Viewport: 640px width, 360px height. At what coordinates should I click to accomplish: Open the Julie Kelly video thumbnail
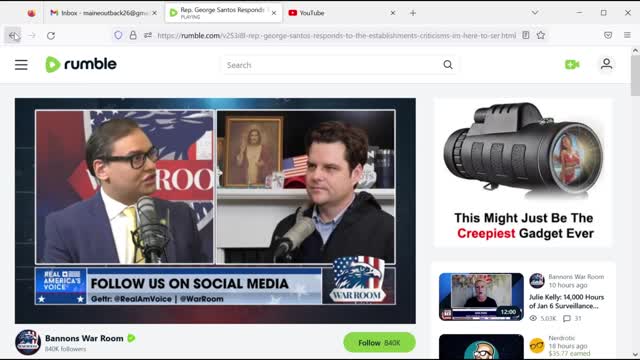pyautogui.click(x=481, y=297)
